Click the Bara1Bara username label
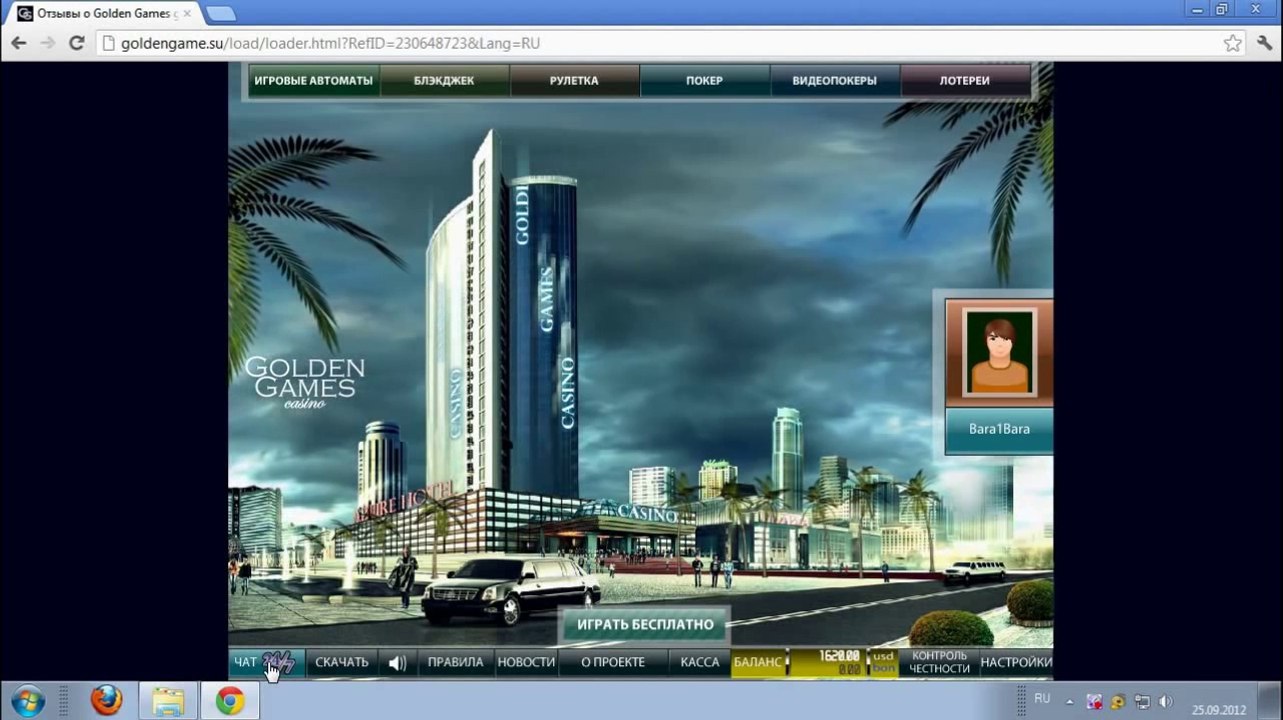 999,429
